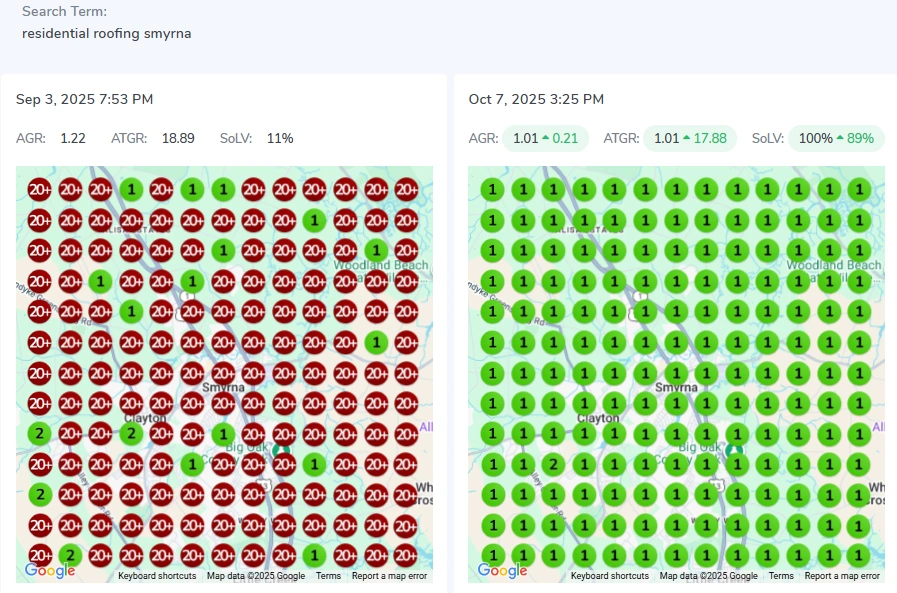Select bottom-left rank 1 marker on October map
The width and height of the screenshot is (897, 593).
coord(491,555)
